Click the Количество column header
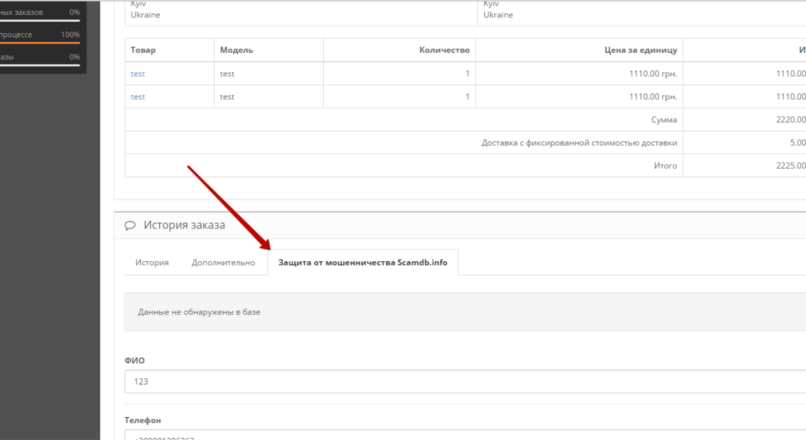Image resolution: width=806 pixels, height=440 pixels. click(x=444, y=50)
